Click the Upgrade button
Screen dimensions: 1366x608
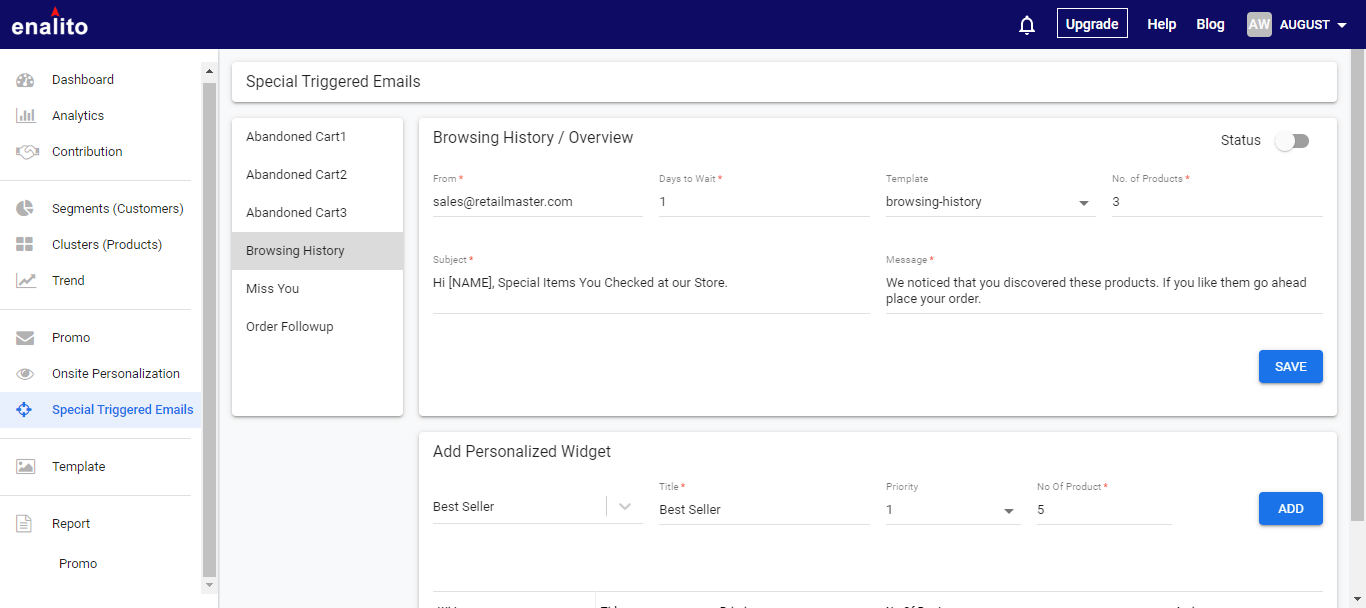(x=1092, y=24)
